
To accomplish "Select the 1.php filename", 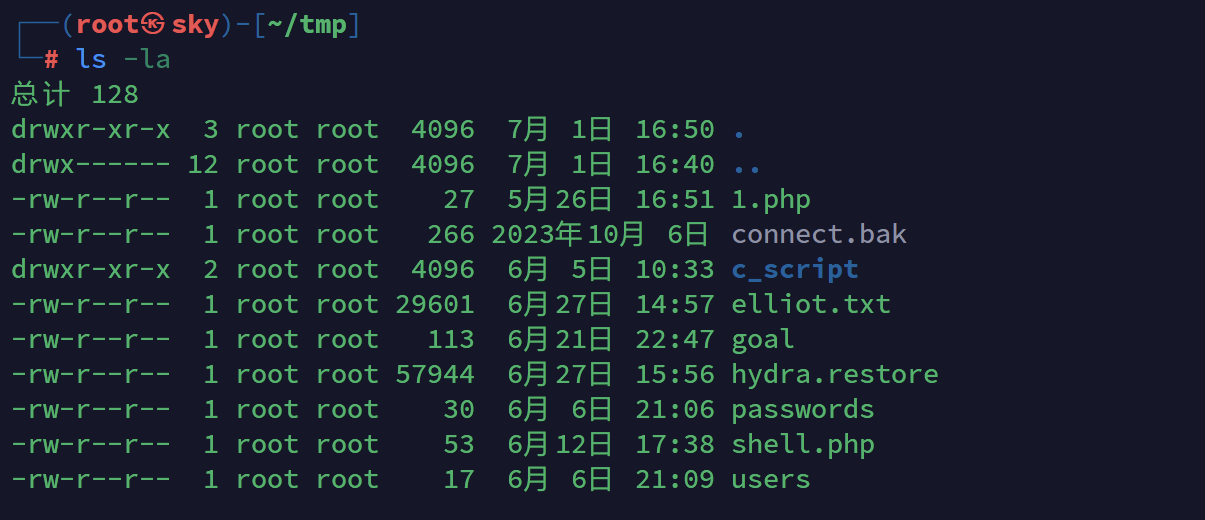I will [771, 200].
